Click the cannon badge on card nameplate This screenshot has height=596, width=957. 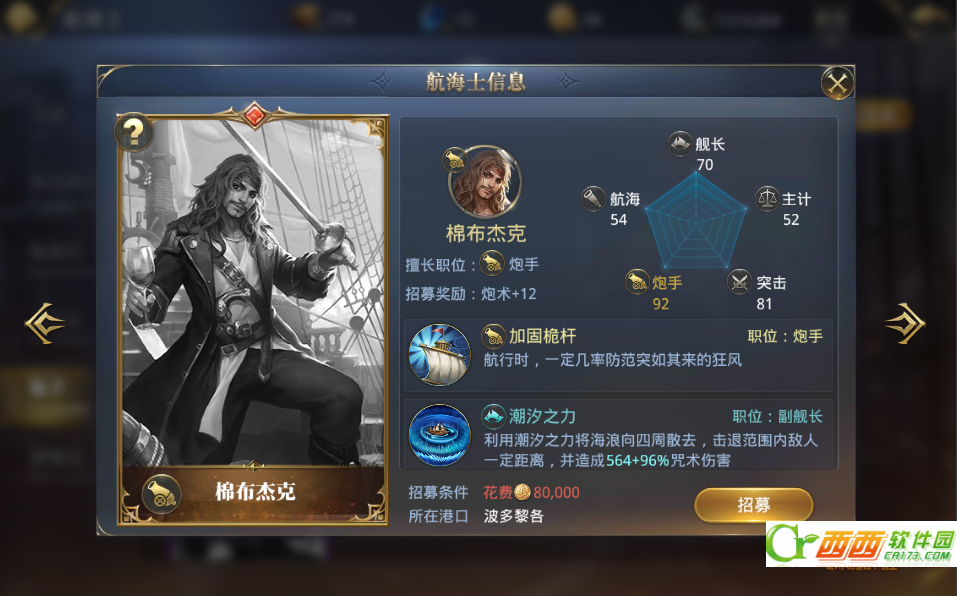[x=161, y=494]
